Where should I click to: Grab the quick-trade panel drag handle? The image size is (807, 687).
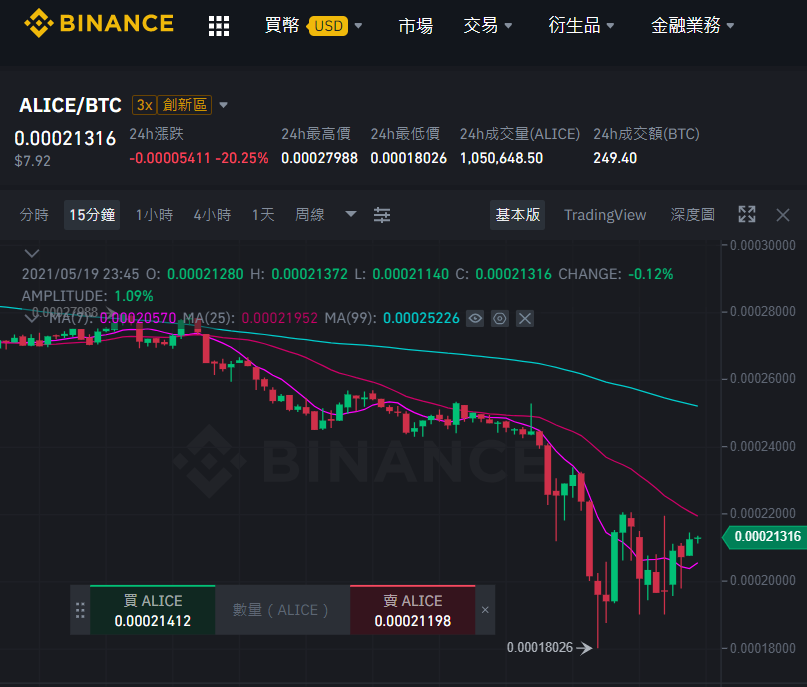pos(80,610)
